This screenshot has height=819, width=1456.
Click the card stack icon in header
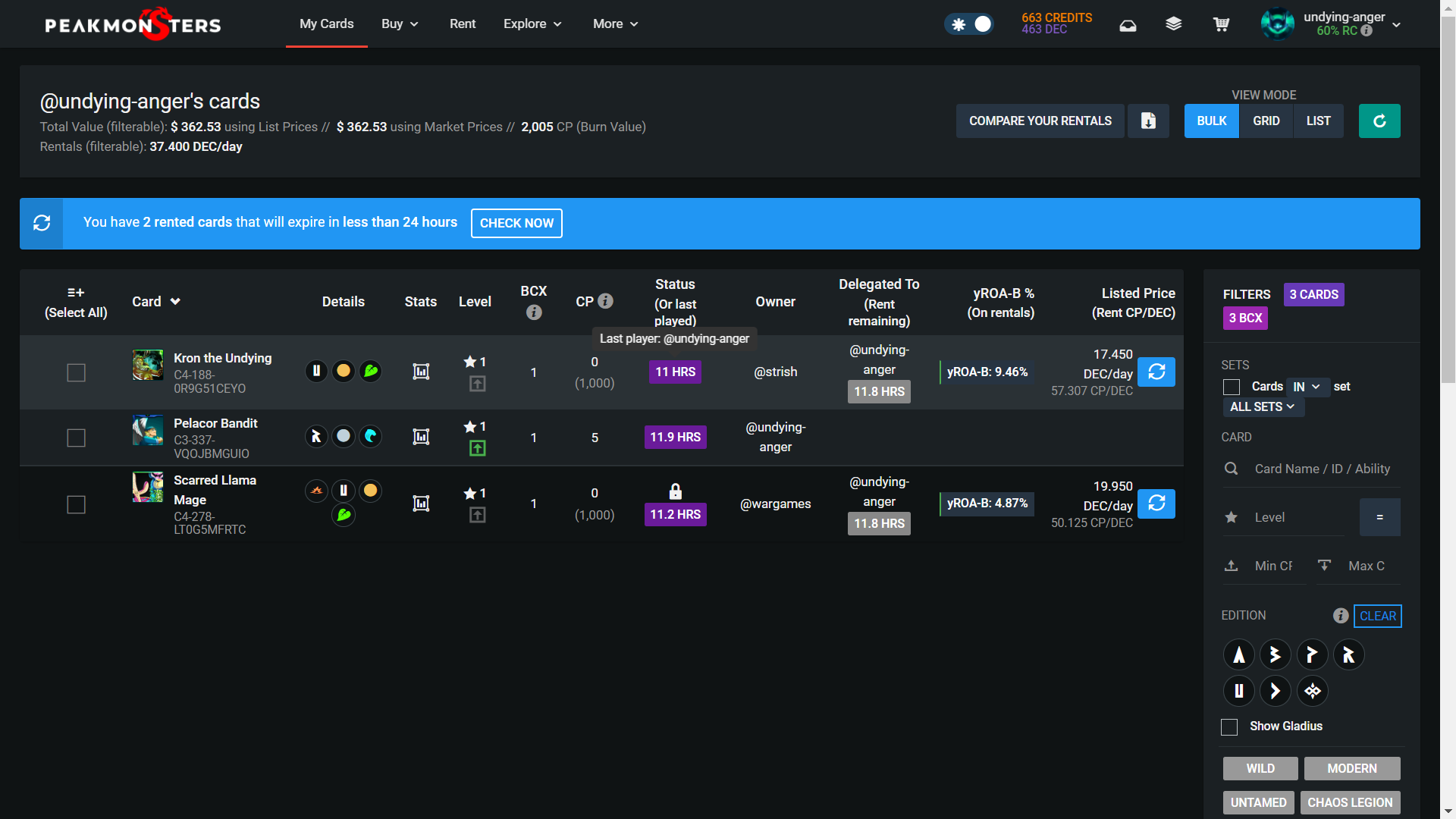coord(1173,24)
